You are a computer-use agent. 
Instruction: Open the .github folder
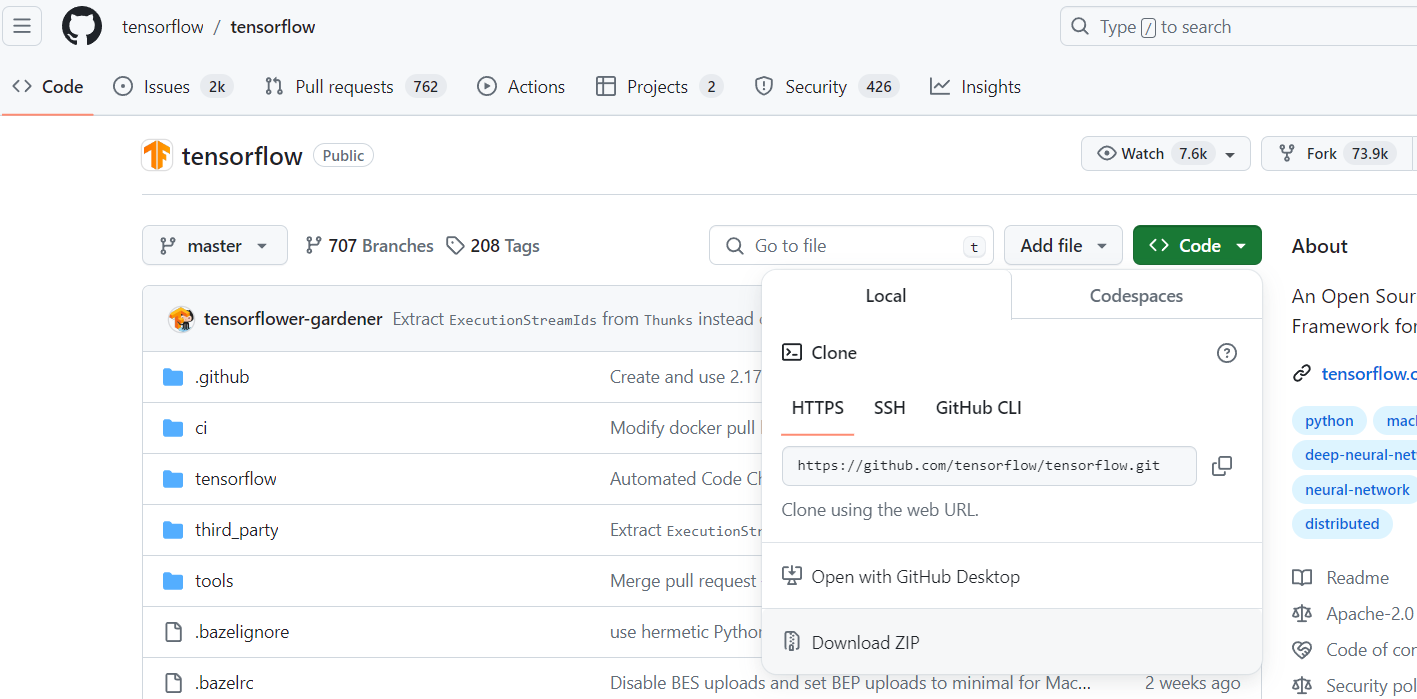222,377
